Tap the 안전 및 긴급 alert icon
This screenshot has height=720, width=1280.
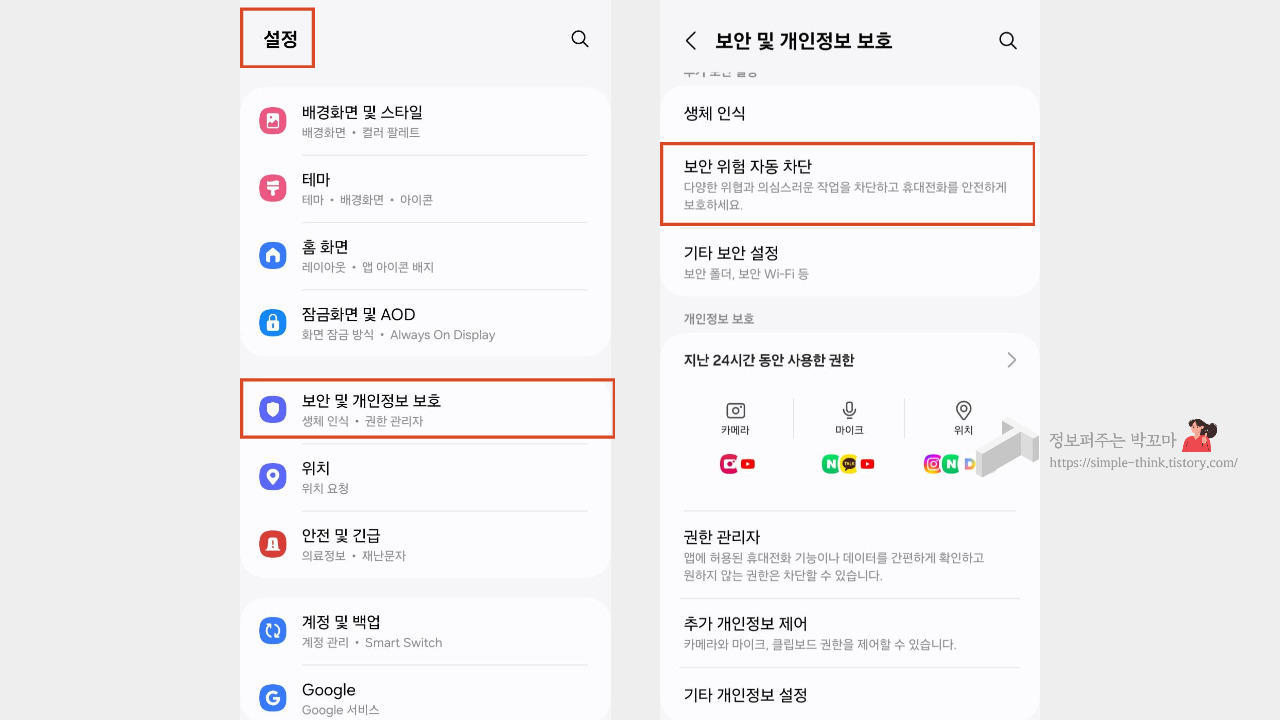273,544
